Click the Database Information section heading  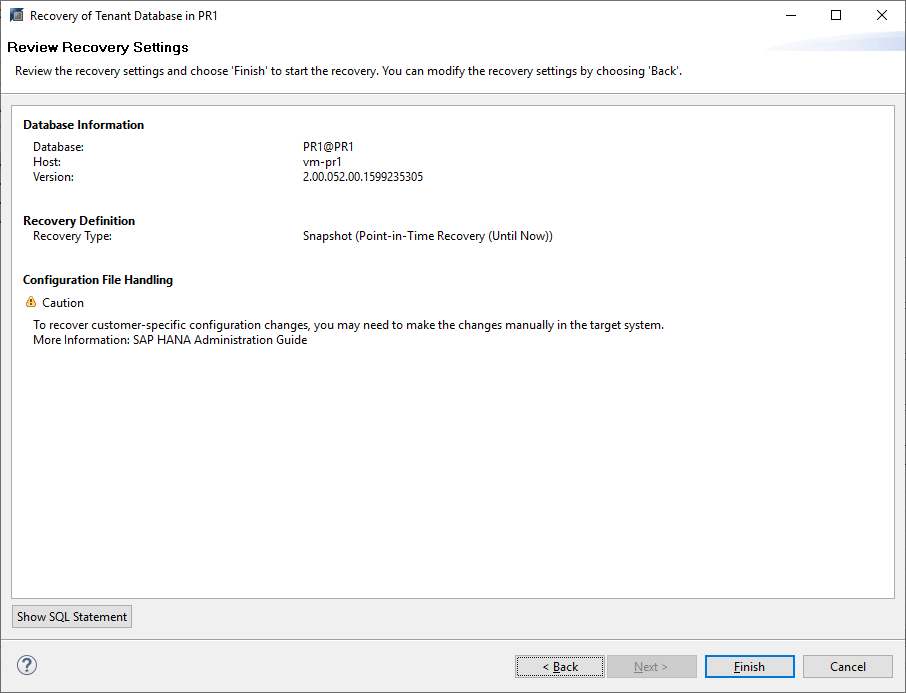[84, 125]
